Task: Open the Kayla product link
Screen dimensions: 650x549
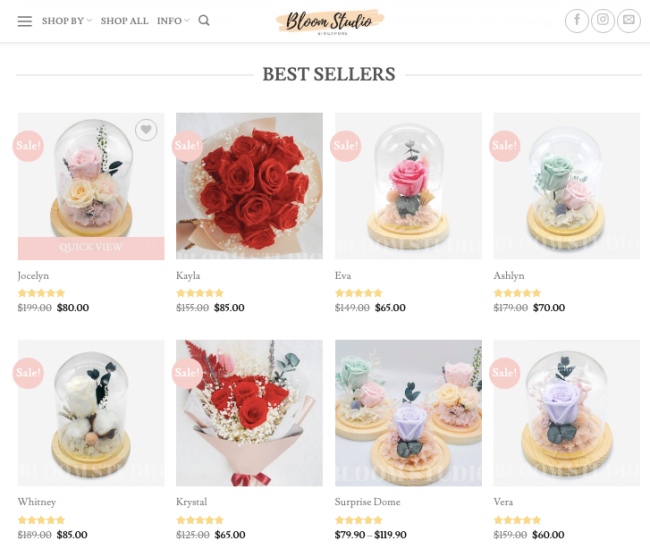Action: pos(188,276)
